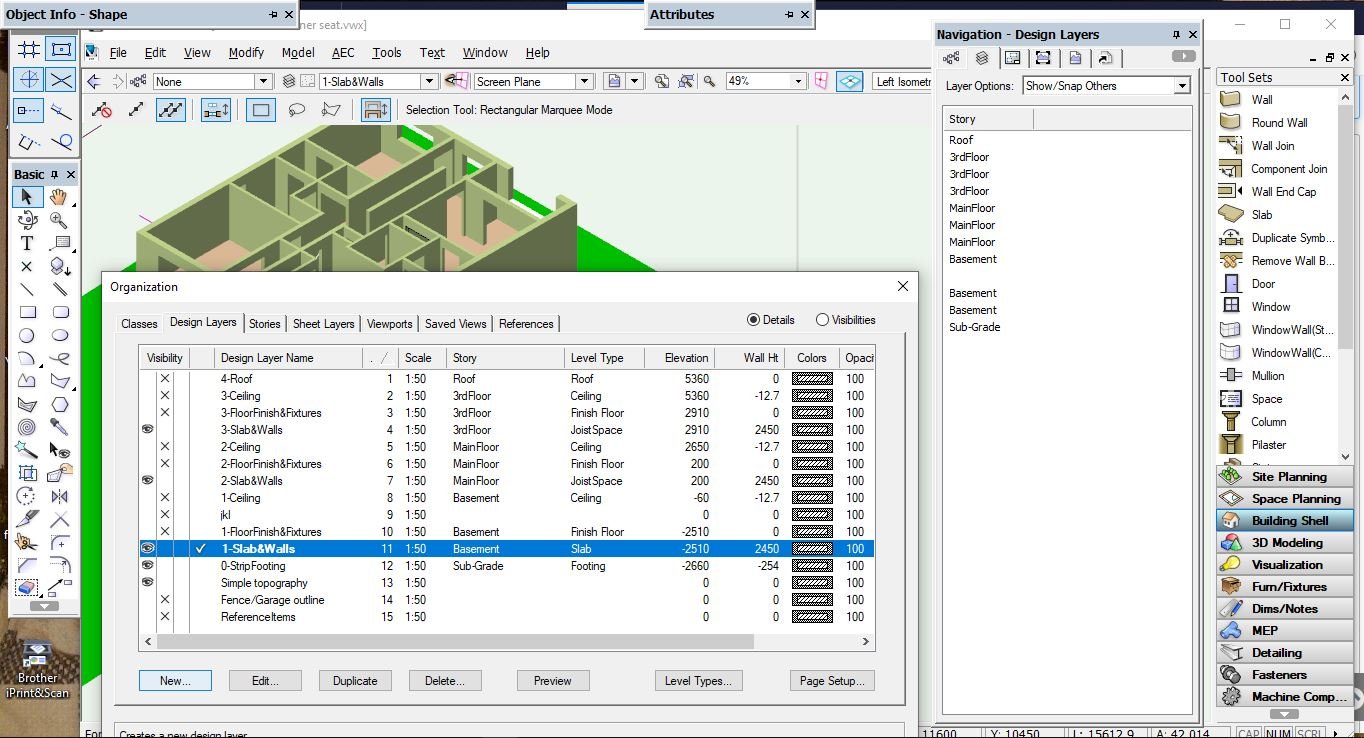The height and width of the screenshot is (738, 1364).
Task: Select the Pan hand tool
Action: pos(60,197)
